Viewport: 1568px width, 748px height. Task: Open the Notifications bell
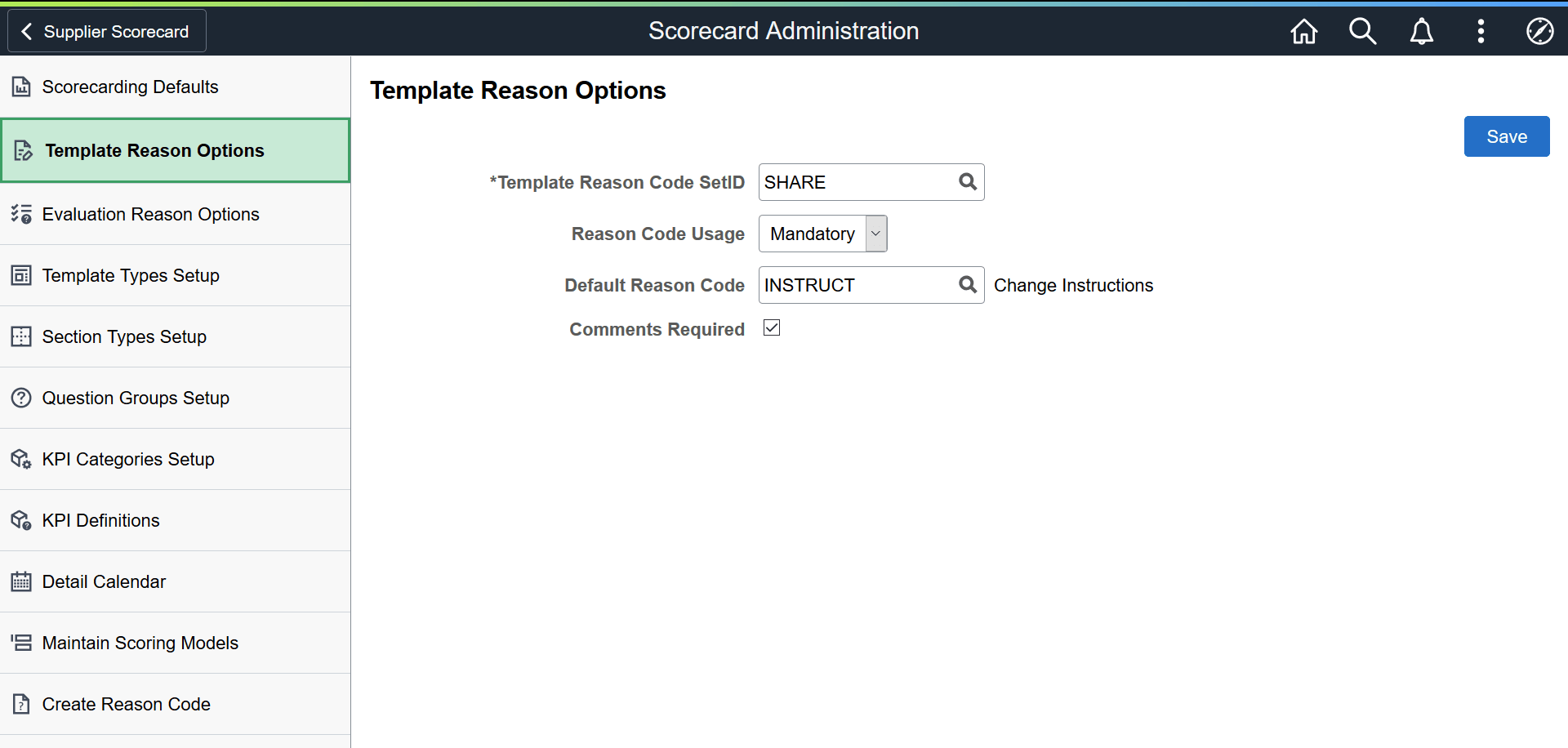coord(1421,31)
